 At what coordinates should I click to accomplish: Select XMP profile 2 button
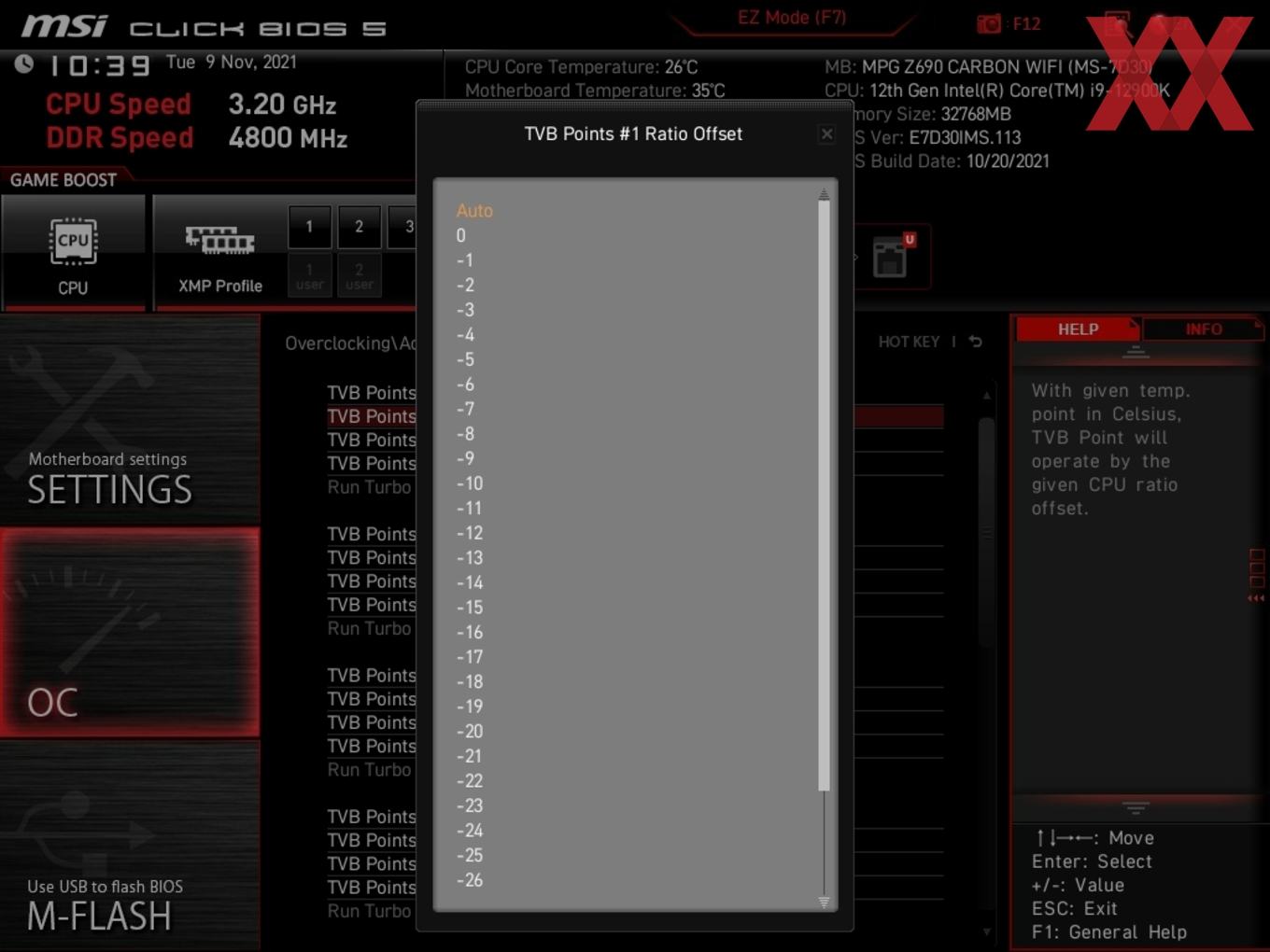pyautogui.click(x=359, y=226)
